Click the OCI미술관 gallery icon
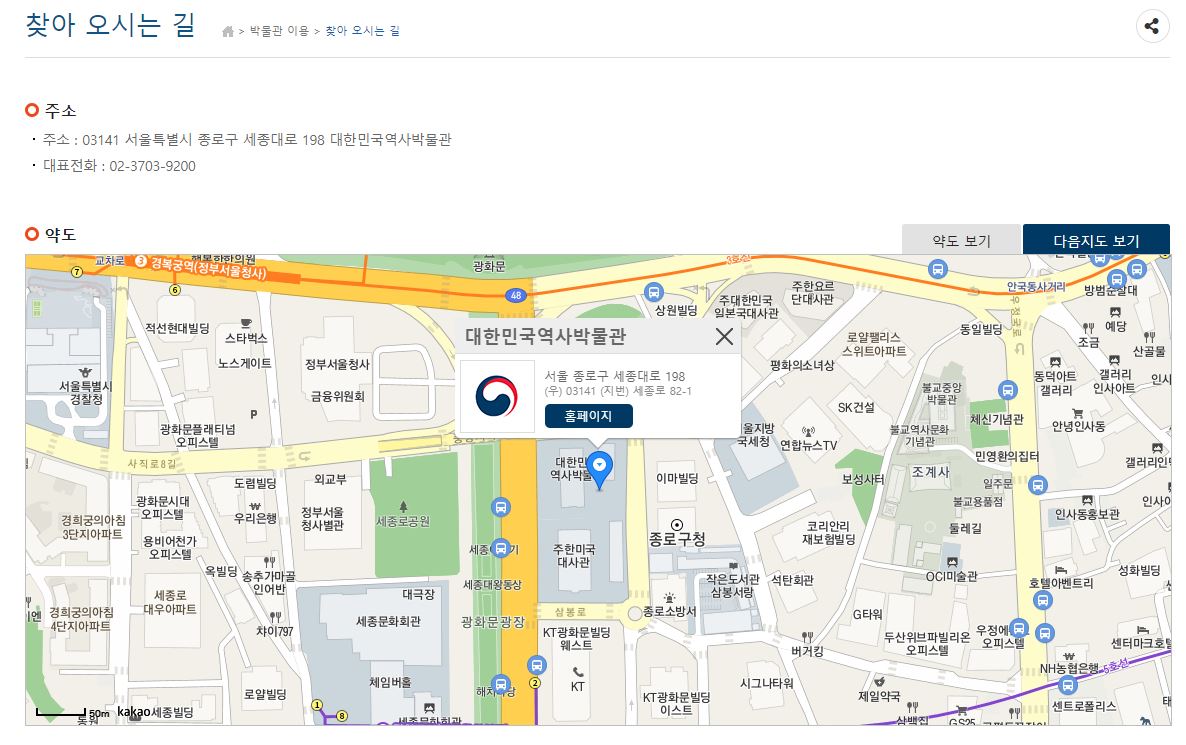Screen dimensions: 1186x745 [952, 562]
